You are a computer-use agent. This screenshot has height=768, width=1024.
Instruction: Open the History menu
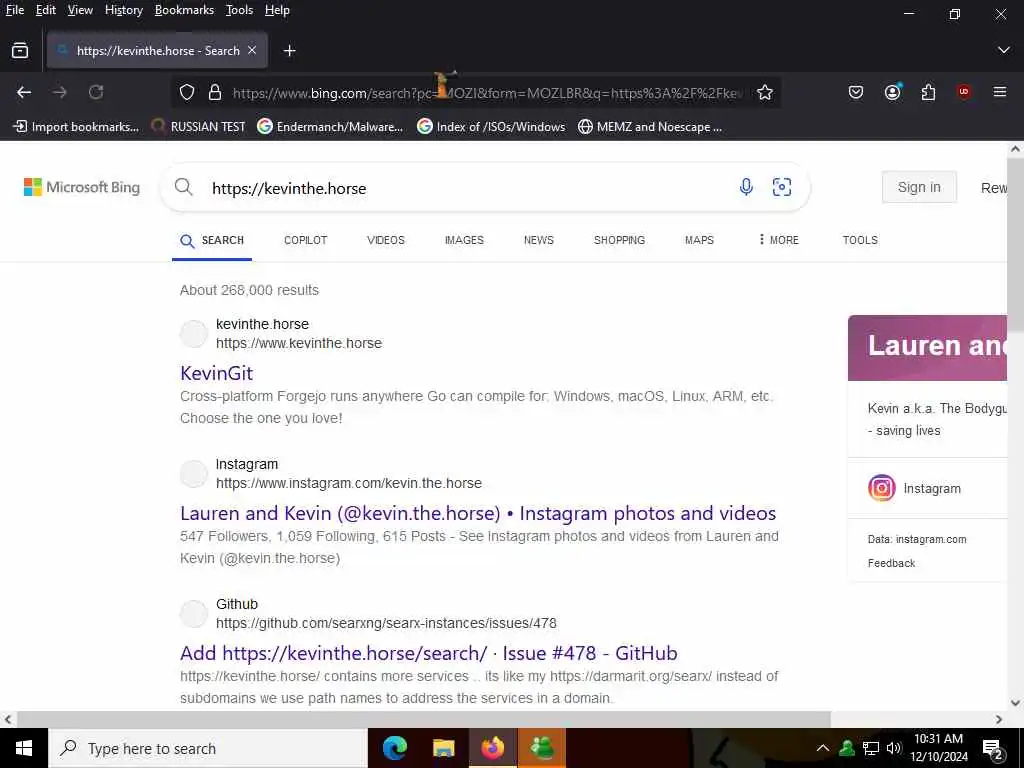123,10
